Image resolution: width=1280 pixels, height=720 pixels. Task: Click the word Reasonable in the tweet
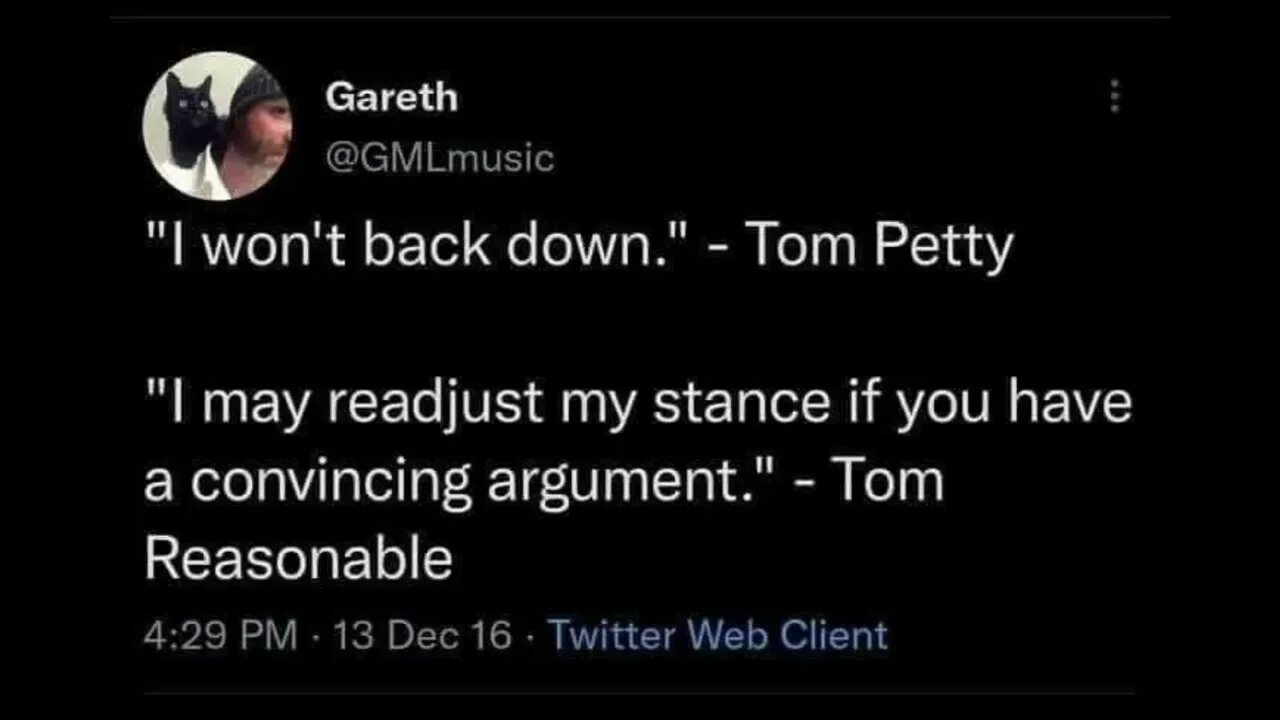pos(298,558)
